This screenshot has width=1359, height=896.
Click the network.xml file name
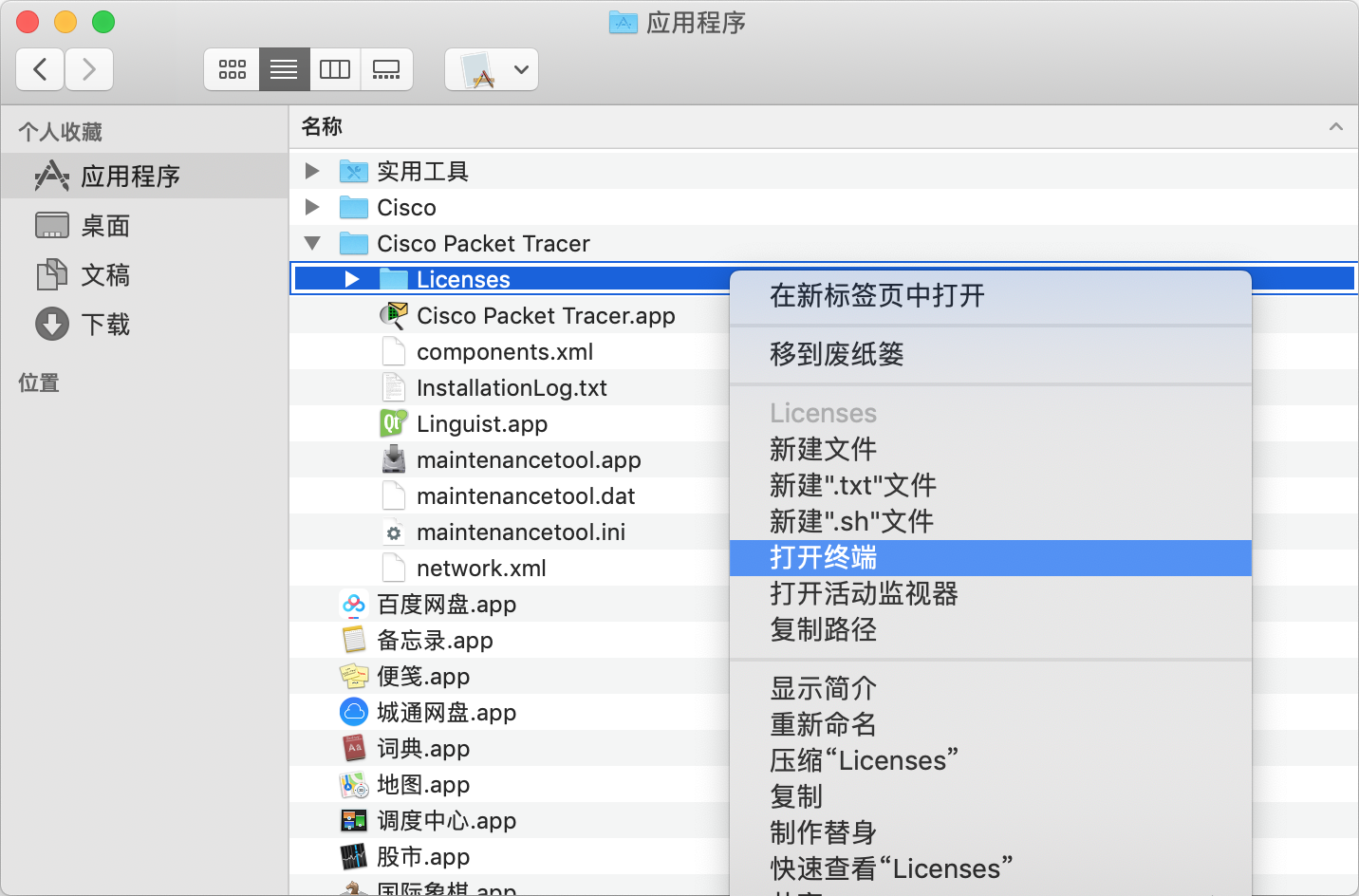(481, 568)
